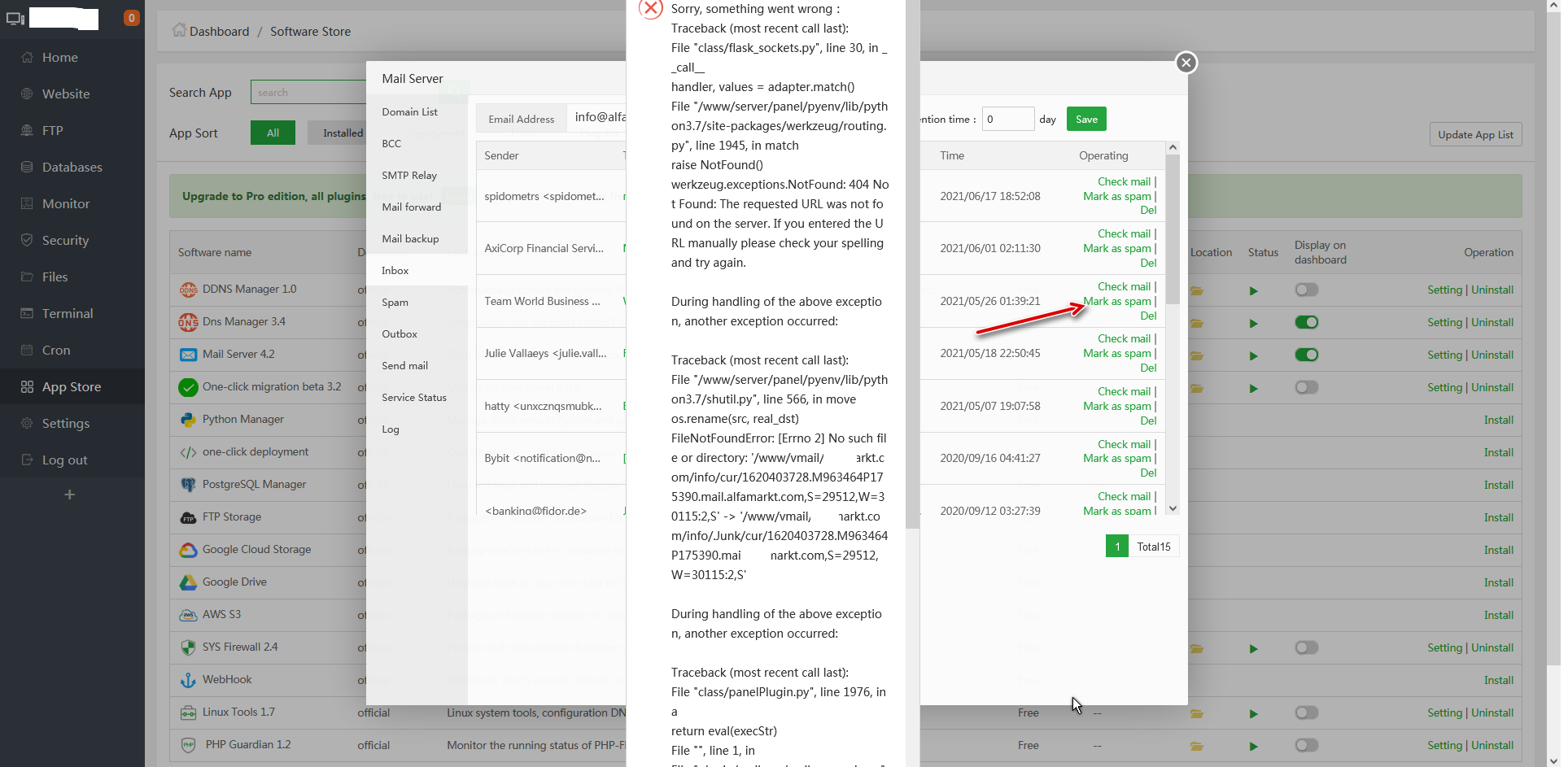Click the Security shield icon in sidebar

(x=27, y=241)
